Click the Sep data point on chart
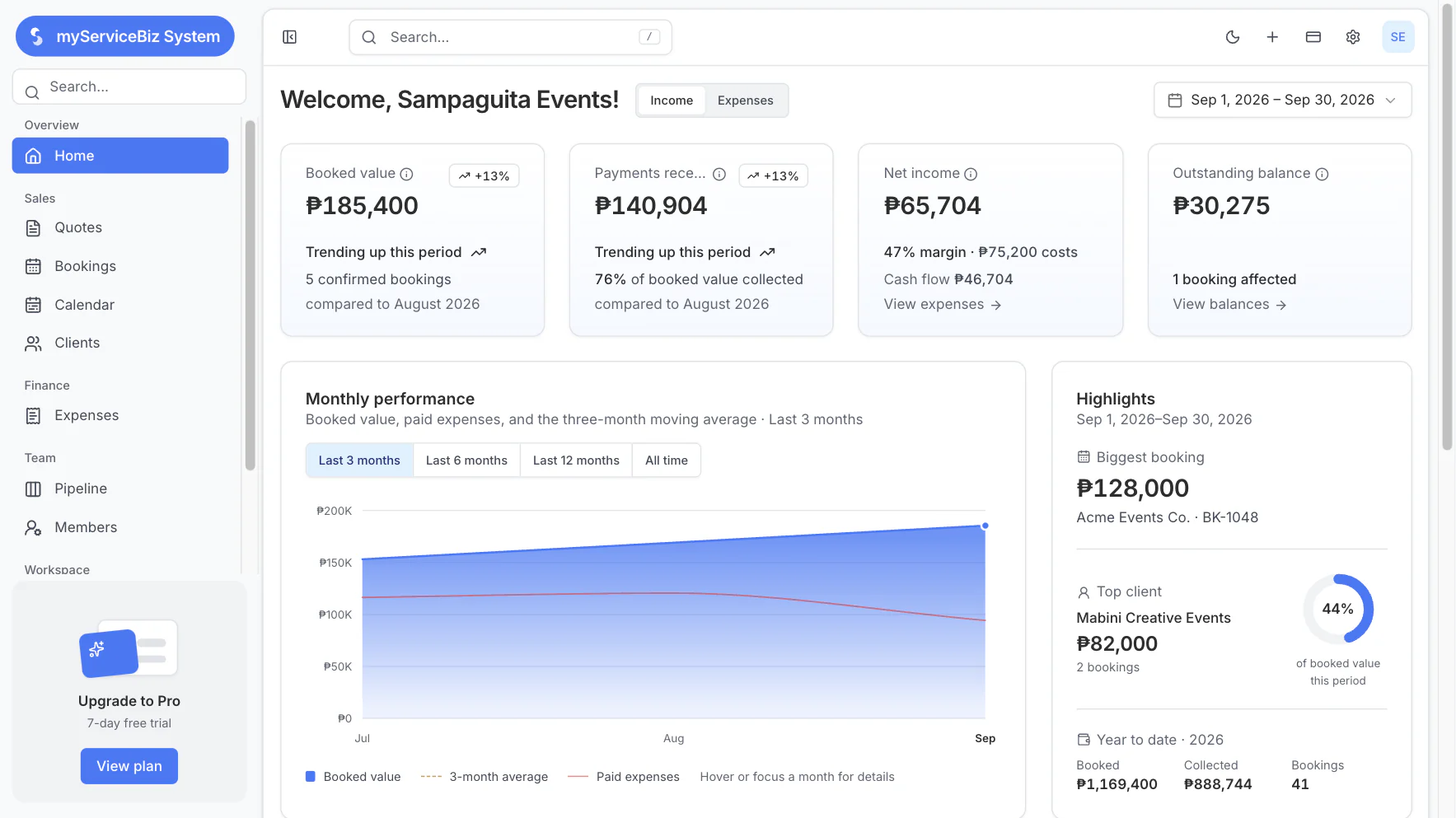 (985, 526)
